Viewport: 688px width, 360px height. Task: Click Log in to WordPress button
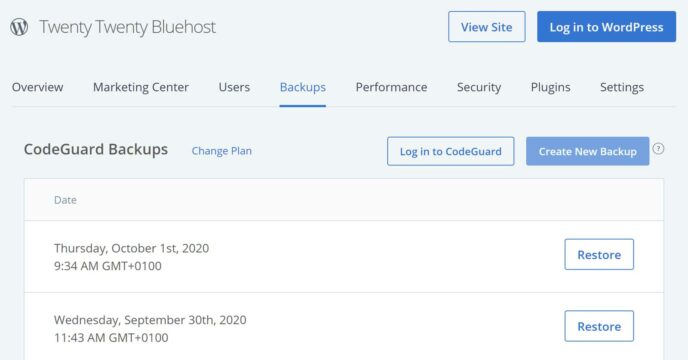(x=606, y=27)
